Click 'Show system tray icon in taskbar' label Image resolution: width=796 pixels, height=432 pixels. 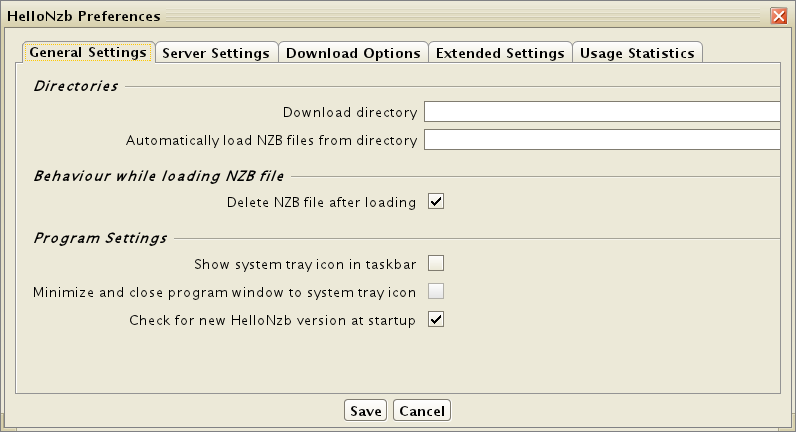tap(305, 264)
